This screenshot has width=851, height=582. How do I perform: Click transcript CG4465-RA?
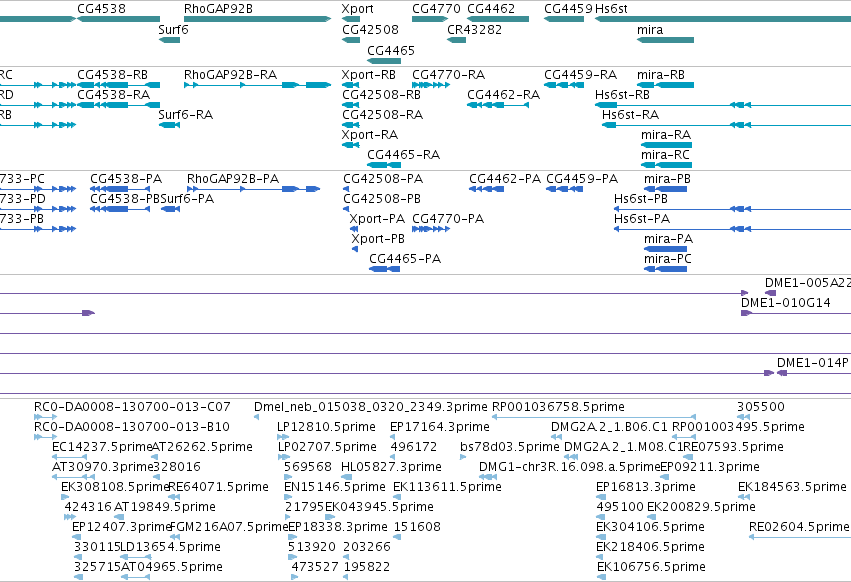tap(403, 155)
